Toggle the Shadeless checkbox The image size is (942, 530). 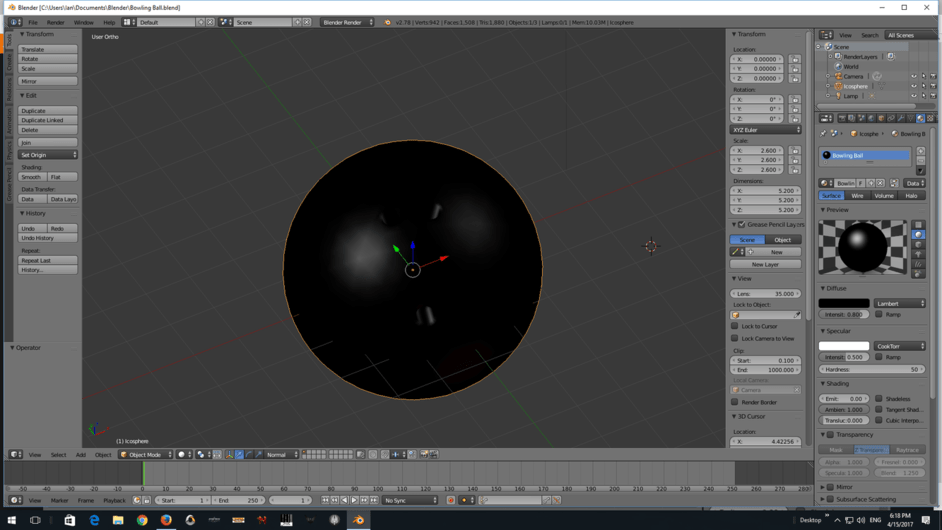pos(879,399)
